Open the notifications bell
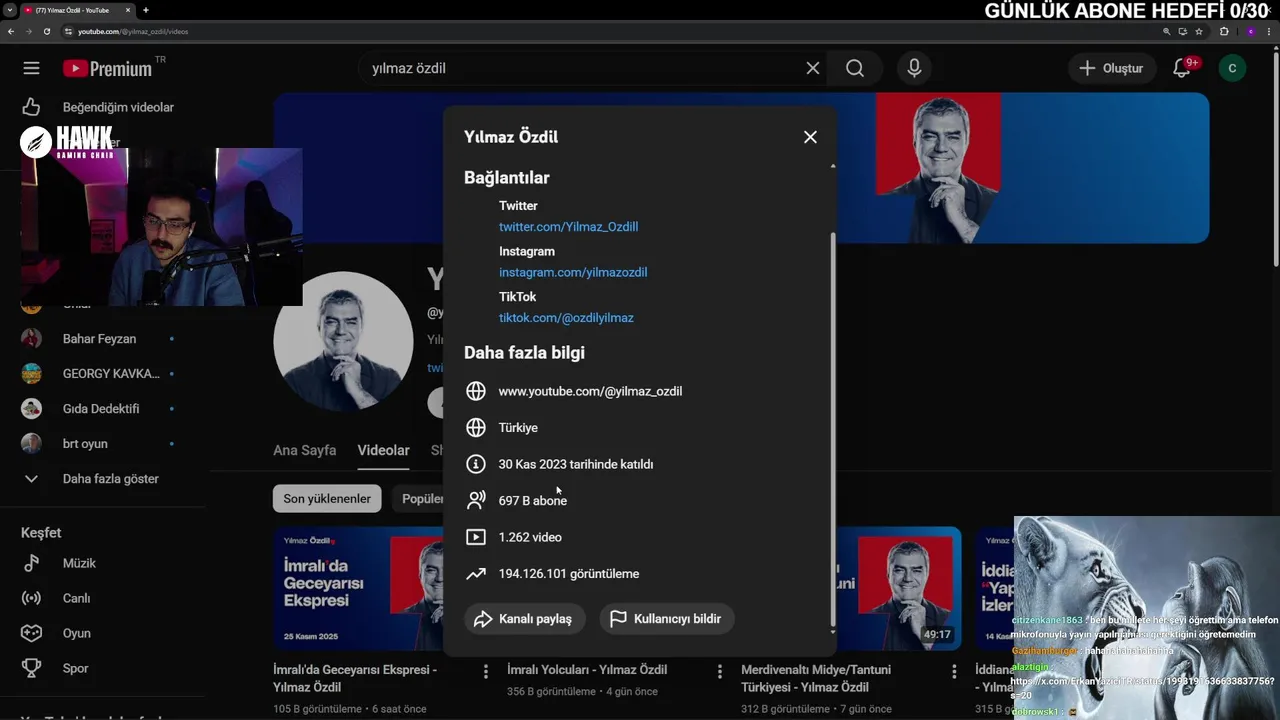 pyautogui.click(x=1182, y=68)
